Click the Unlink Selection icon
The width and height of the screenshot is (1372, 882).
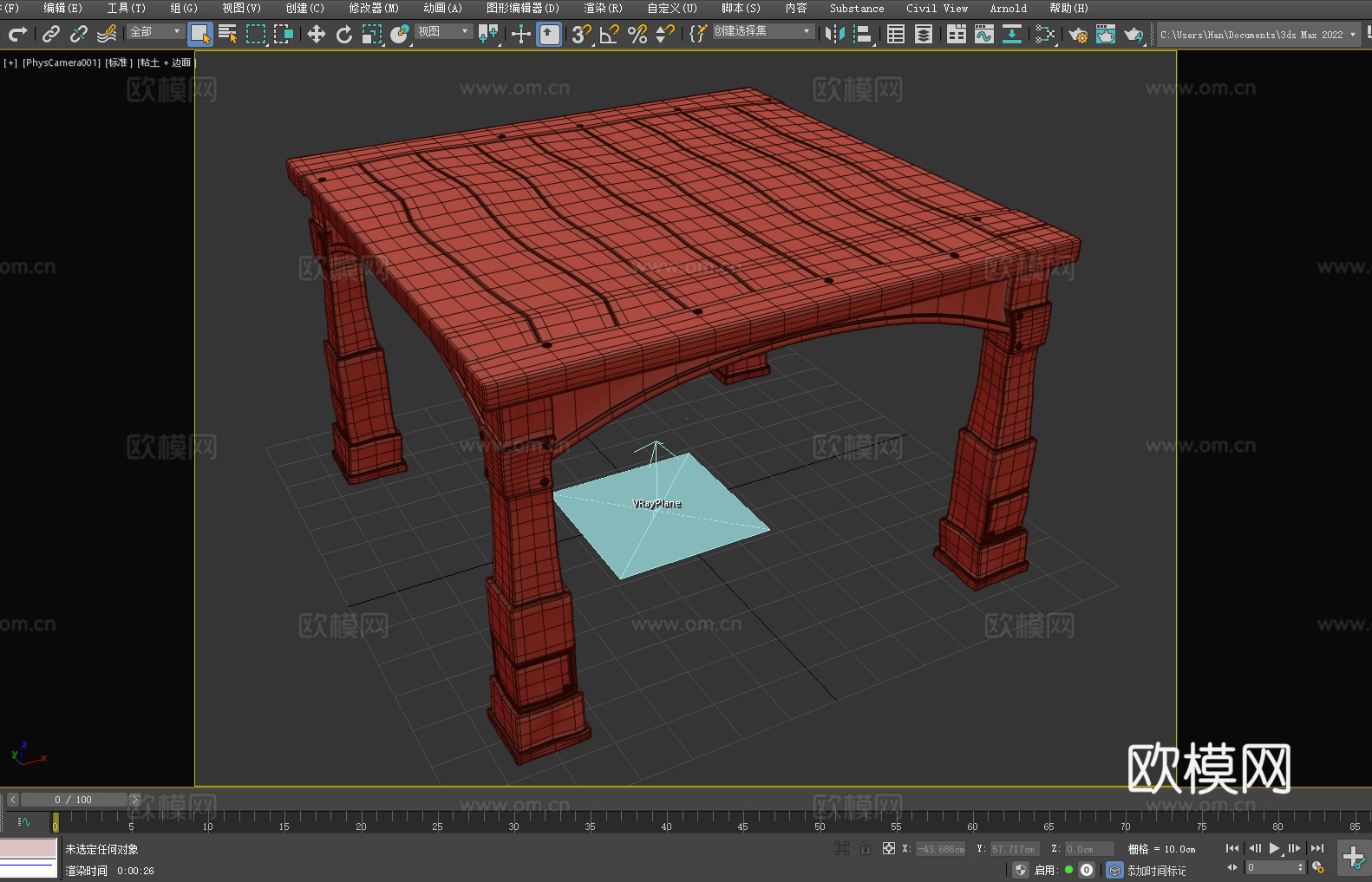(x=79, y=34)
